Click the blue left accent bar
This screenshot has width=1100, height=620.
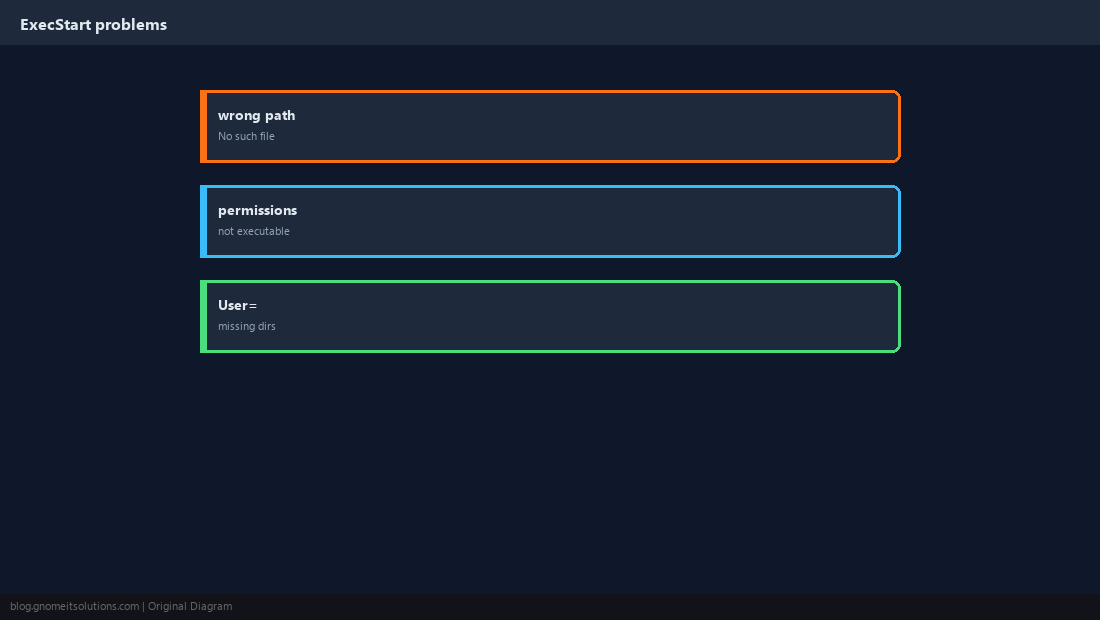pos(203,222)
